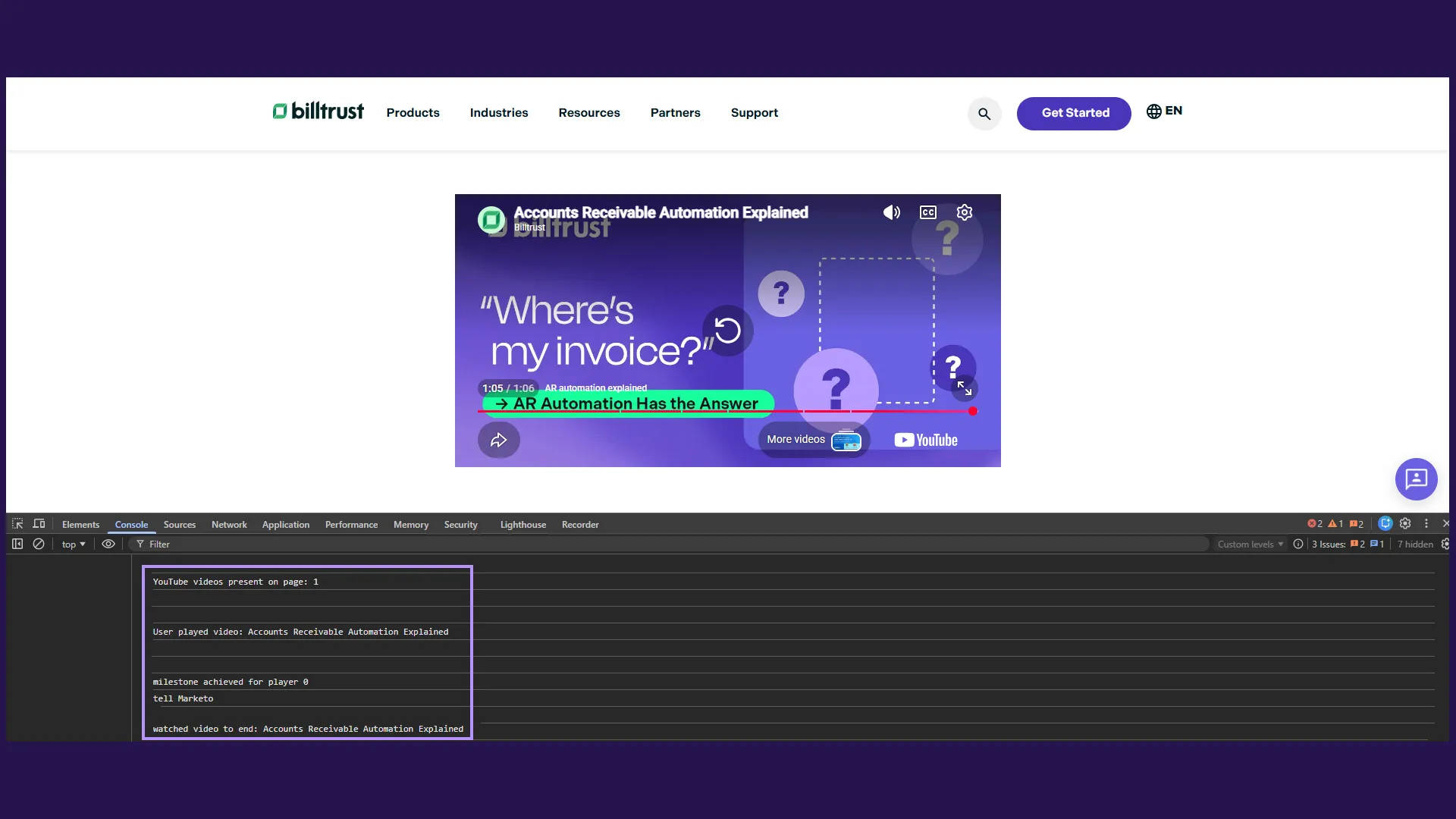Enter fullscreen using expand arrows icon
The height and width of the screenshot is (819, 1456).
(x=965, y=388)
